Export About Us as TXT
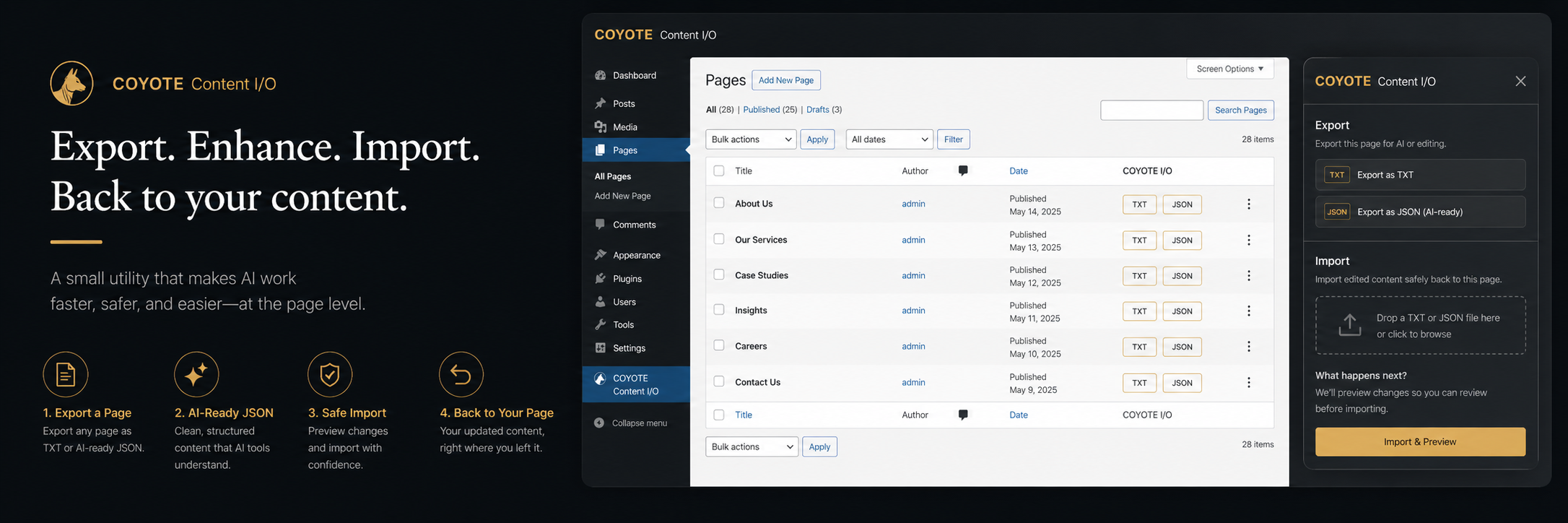The image size is (1568, 523). (x=1139, y=204)
